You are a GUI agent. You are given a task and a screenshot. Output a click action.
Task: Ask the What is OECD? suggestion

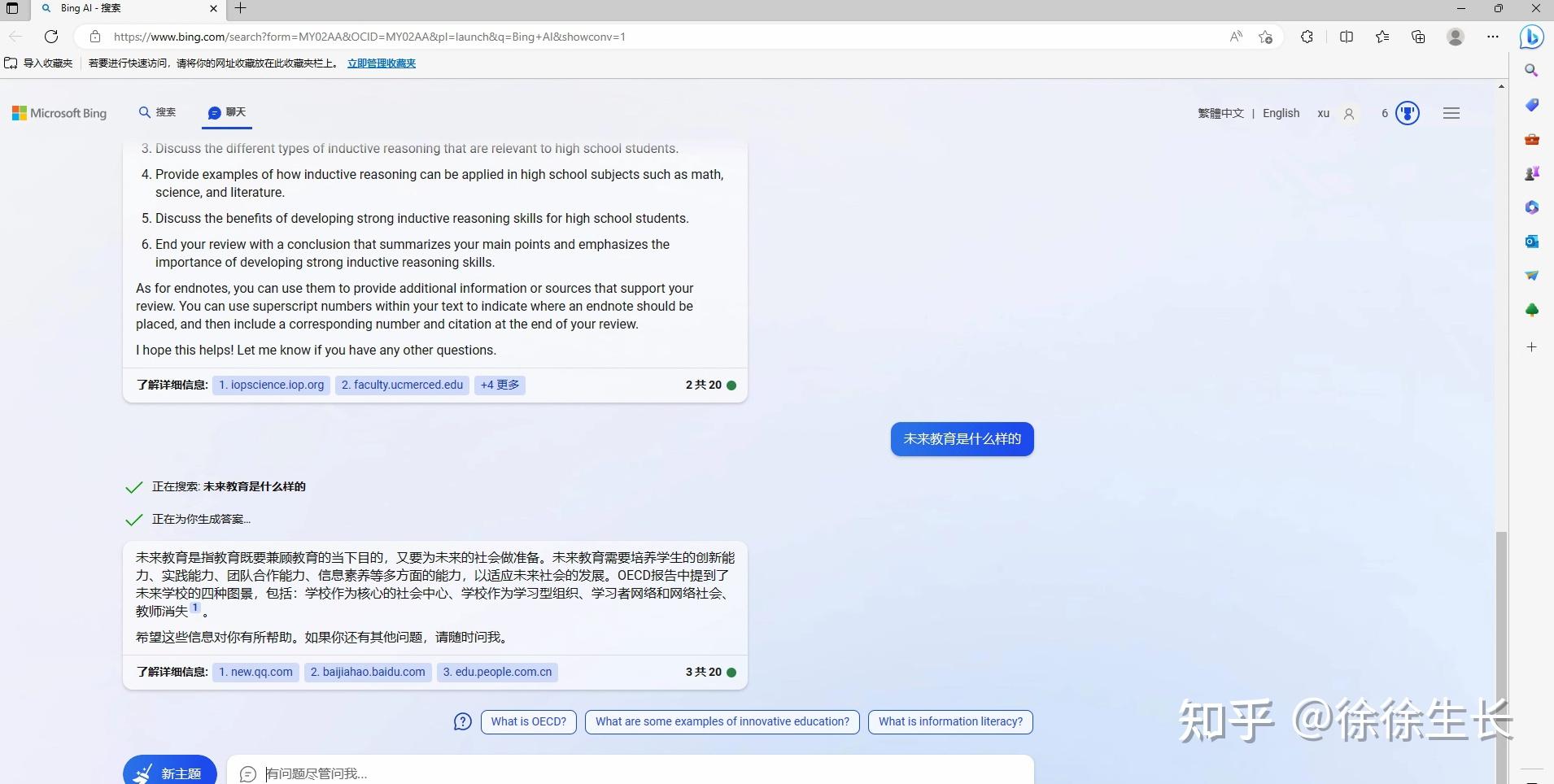pyautogui.click(x=528, y=721)
